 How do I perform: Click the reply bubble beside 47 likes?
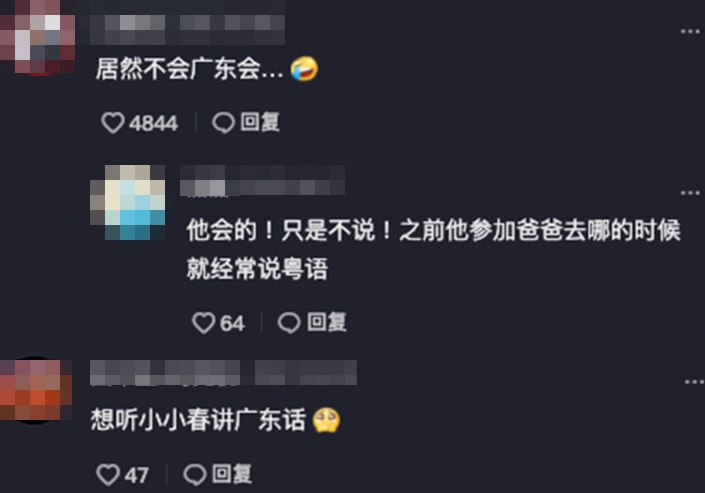(x=195, y=475)
